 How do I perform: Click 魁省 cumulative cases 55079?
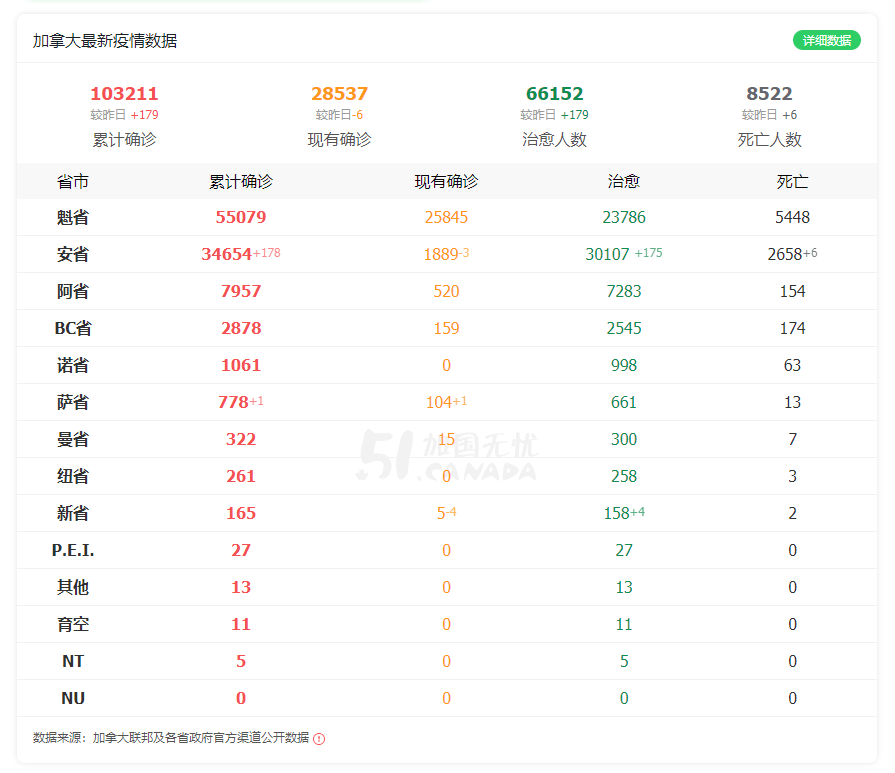[241, 217]
